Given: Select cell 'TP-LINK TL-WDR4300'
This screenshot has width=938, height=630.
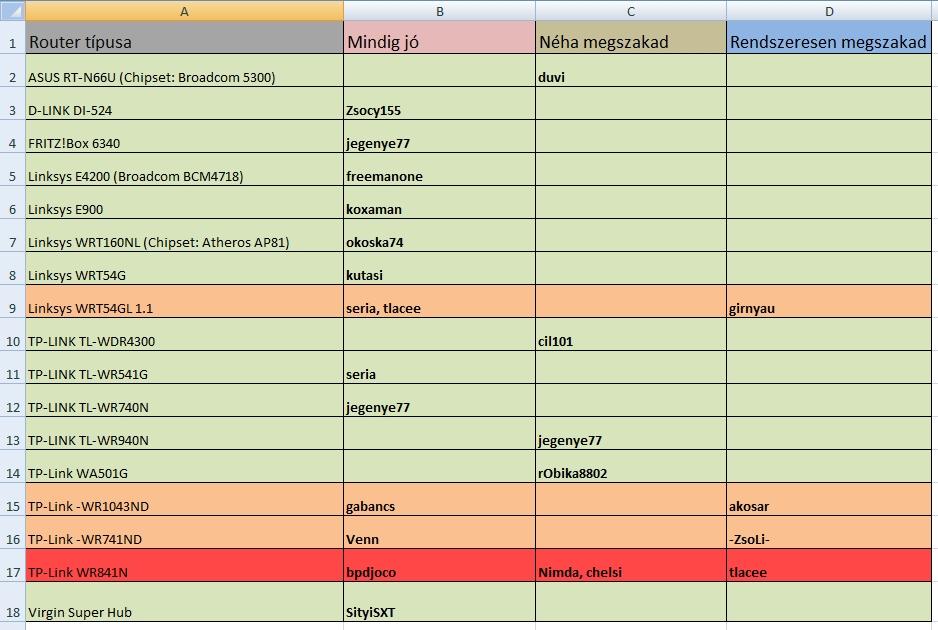Looking at the screenshot, I should click(x=184, y=334).
